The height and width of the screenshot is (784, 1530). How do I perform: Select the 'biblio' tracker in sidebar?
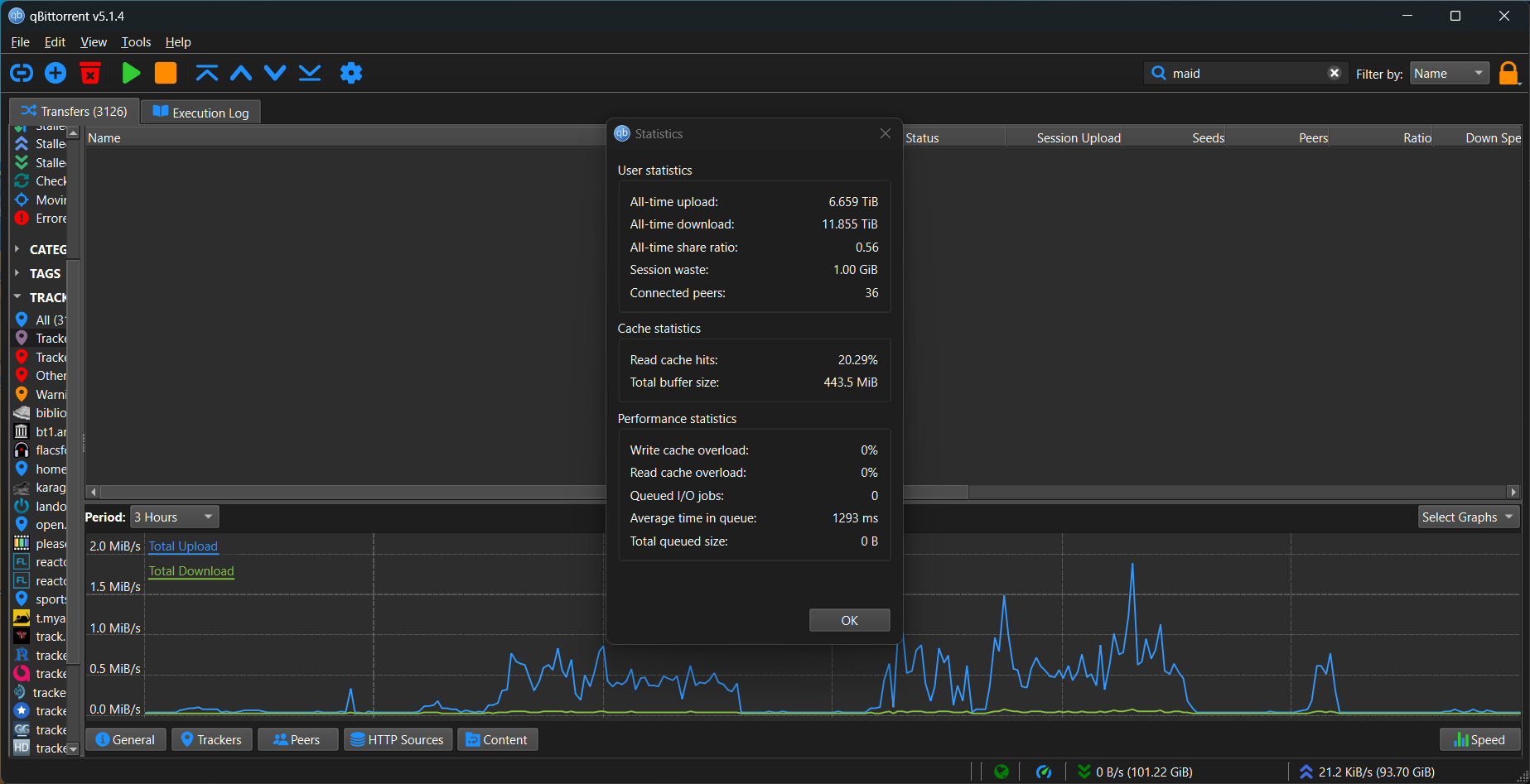tap(41, 413)
